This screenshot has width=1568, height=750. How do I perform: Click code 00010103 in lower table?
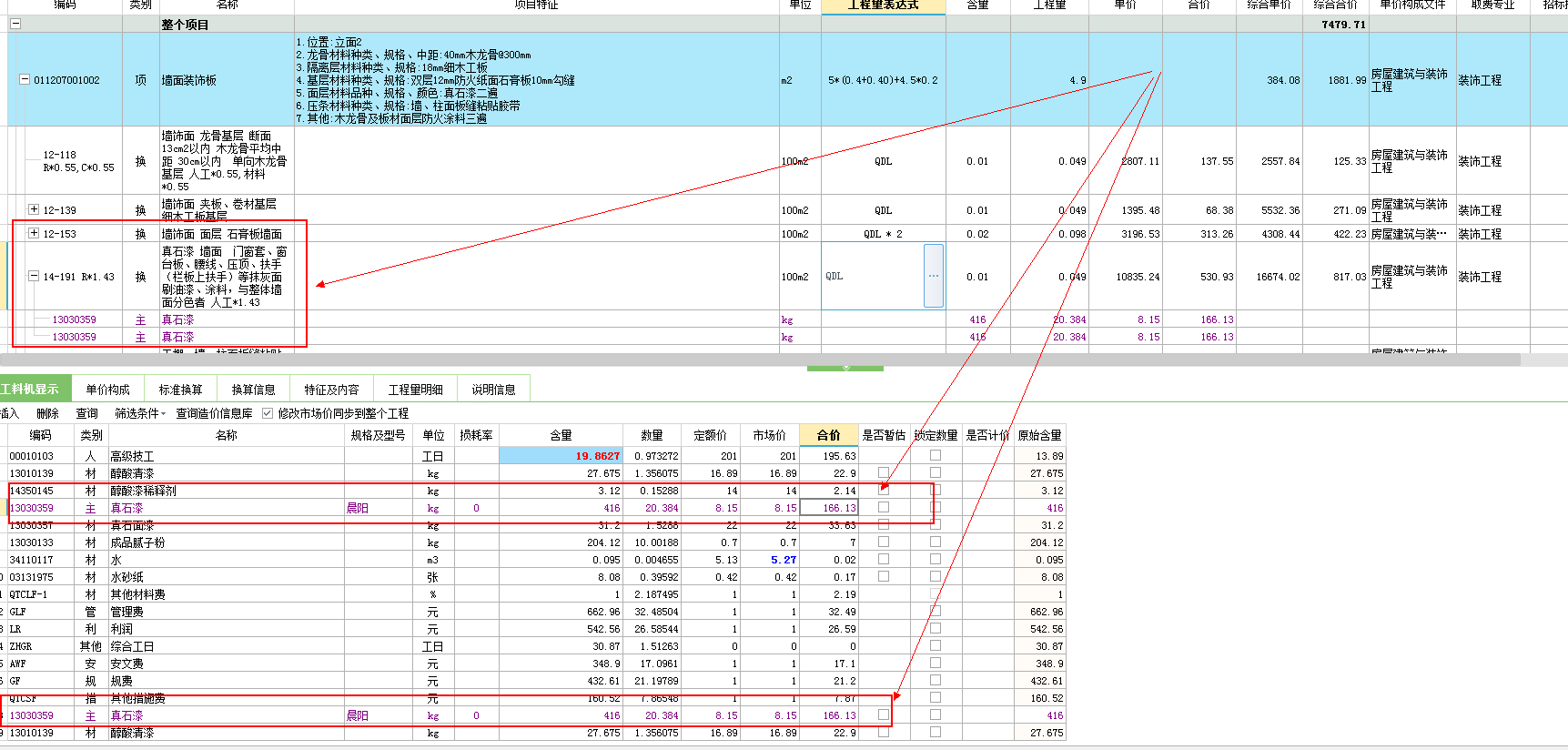(x=32, y=456)
